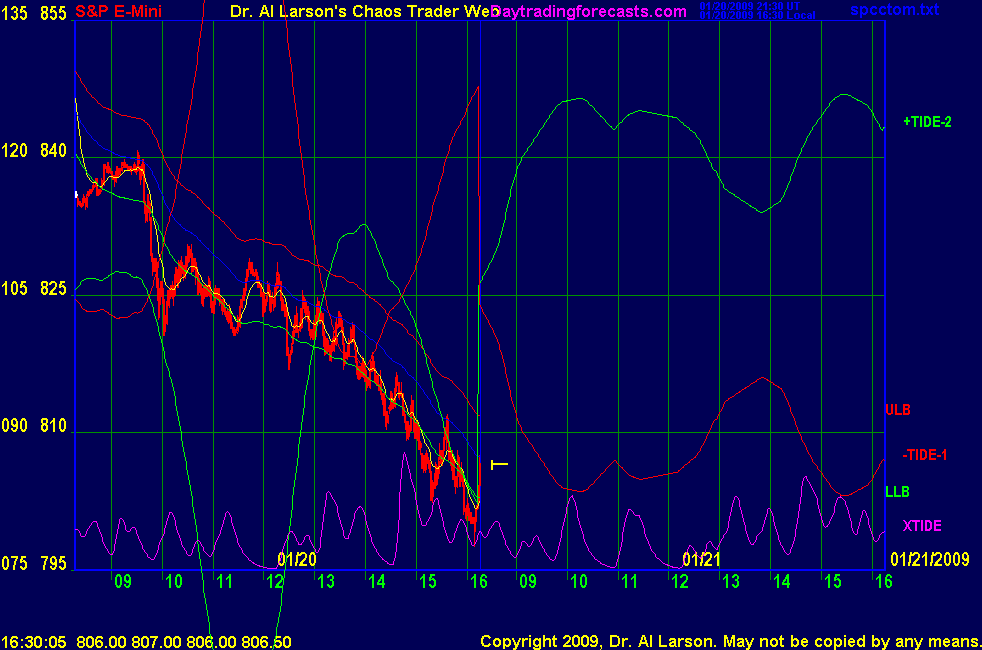Click the Copyright 2009 Dr. Al Larson notice
982x650 pixels.
click(x=730, y=641)
